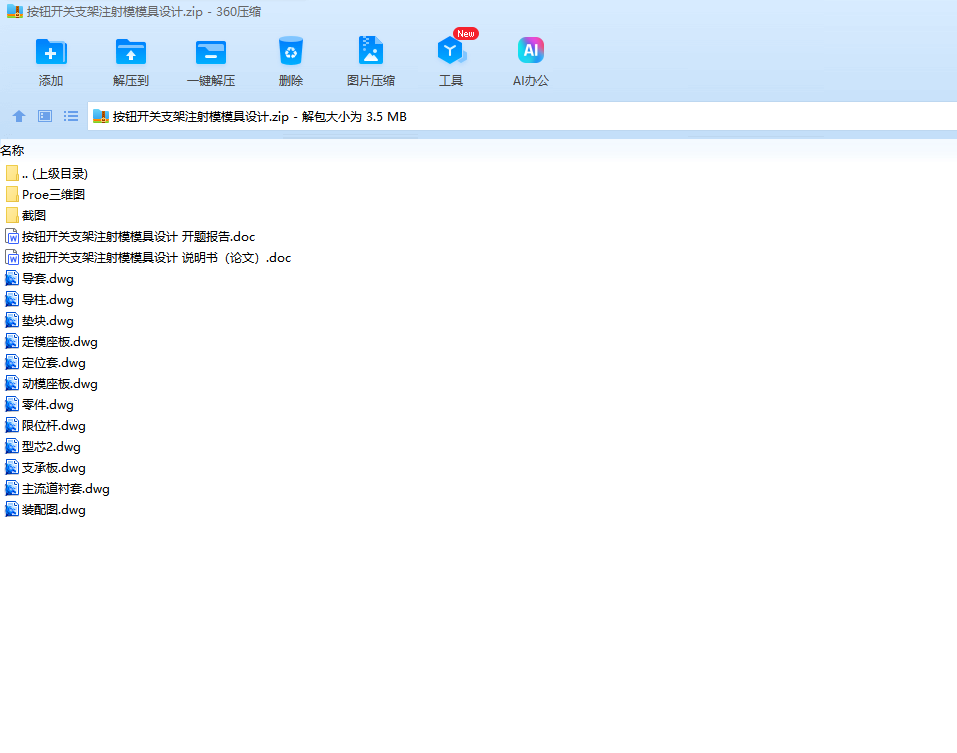Click the zip icon in address bar

tap(101, 117)
